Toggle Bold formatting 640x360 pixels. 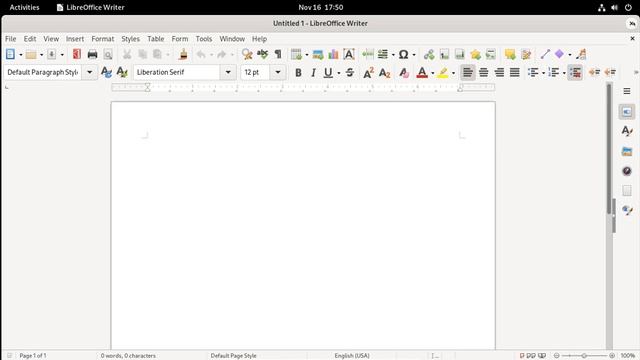pyautogui.click(x=298, y=73)
